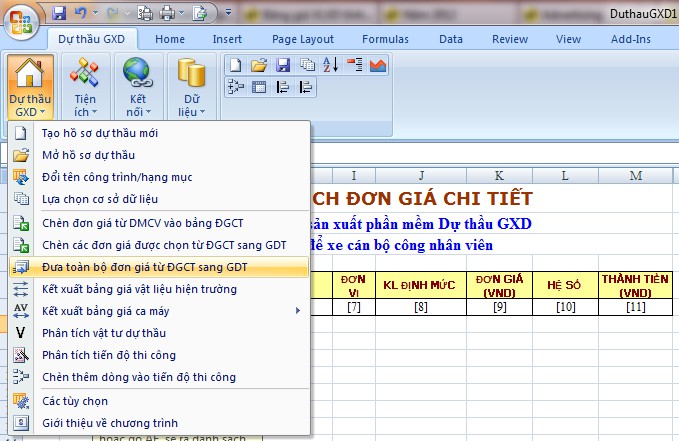Select Tạo hồ sơ dự thầu mới

coord(100,133)
